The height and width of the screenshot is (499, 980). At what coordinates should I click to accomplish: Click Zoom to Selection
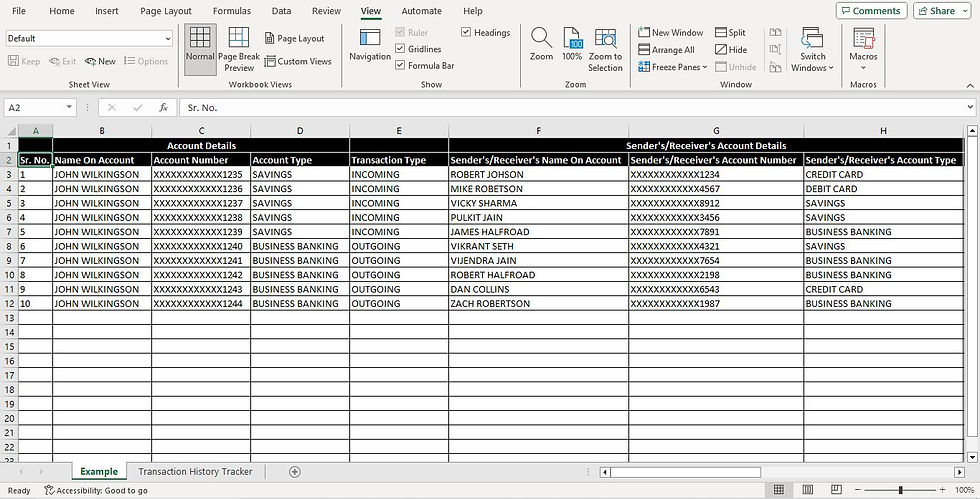[605, 49]
